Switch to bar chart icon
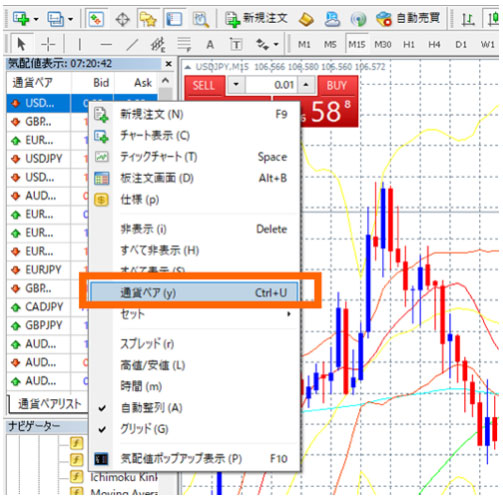Viewport: 503px width, 497px height. pos(468,20)
